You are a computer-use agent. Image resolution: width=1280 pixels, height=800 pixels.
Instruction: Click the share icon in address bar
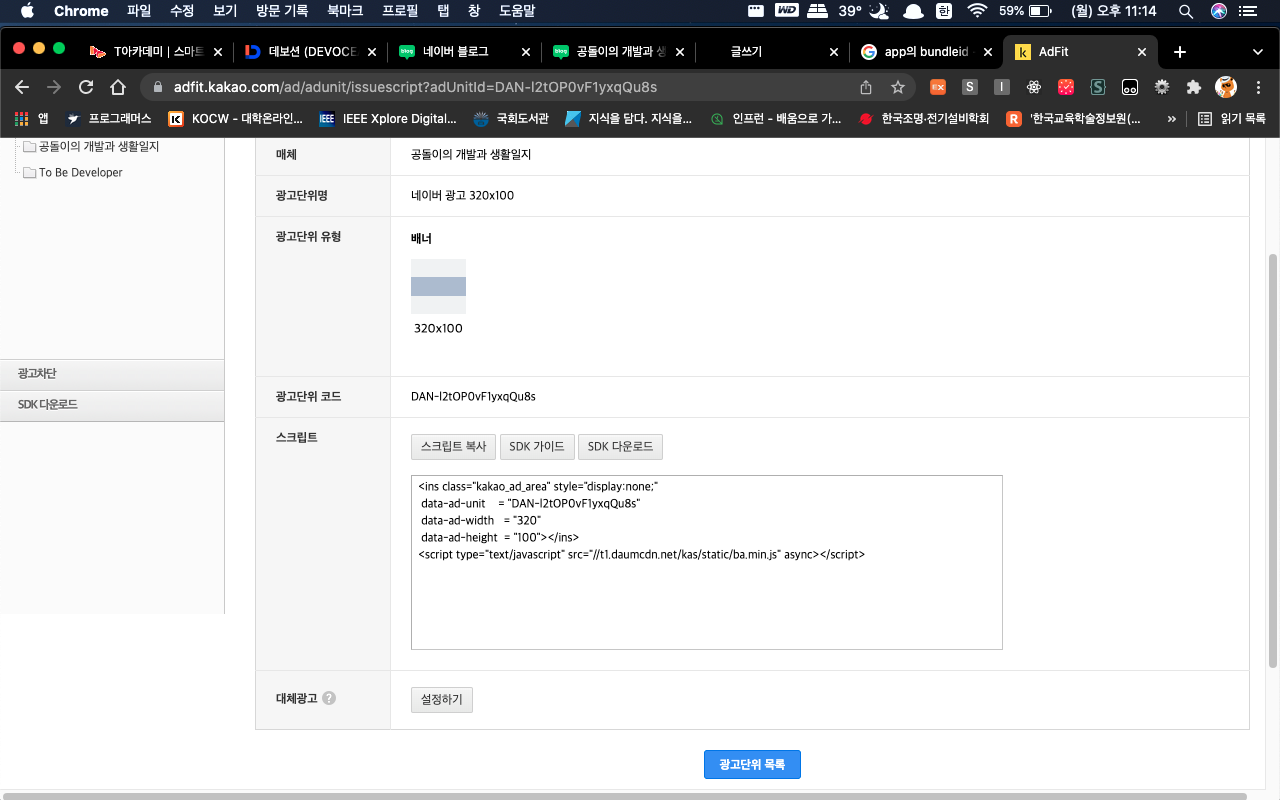coord(866,87)
